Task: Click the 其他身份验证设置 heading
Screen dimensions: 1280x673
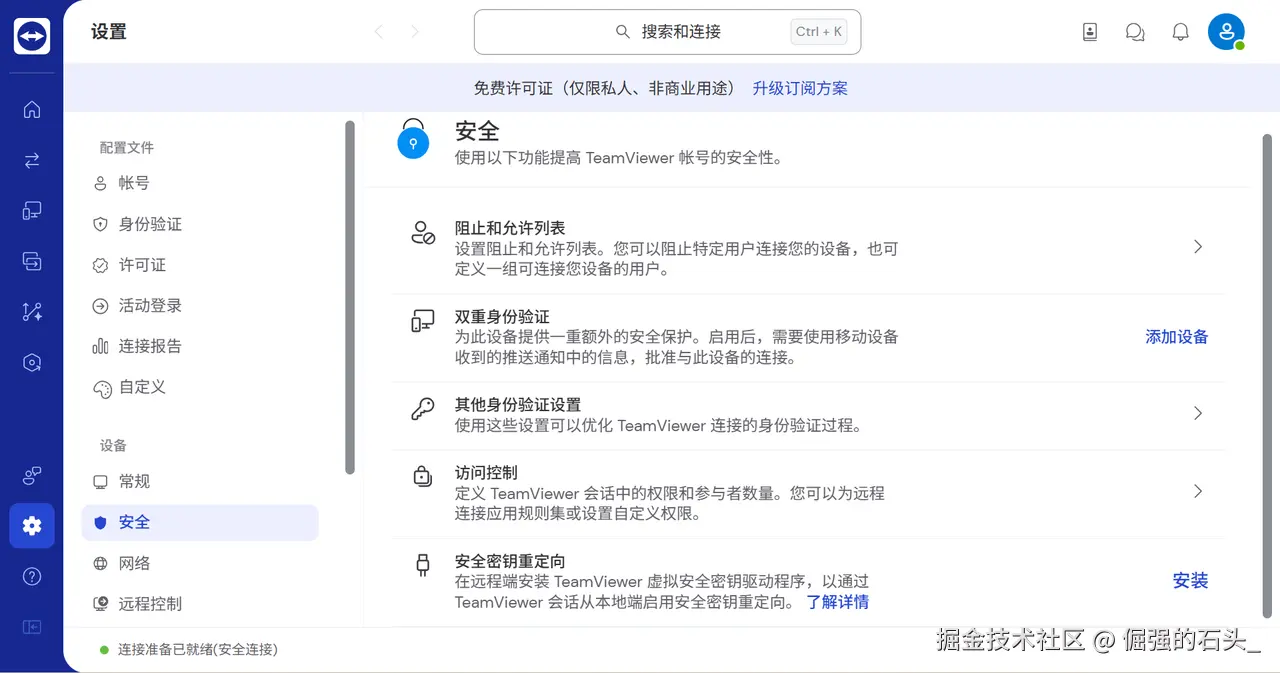Action: pyautogui.click(x=518, y=404)
